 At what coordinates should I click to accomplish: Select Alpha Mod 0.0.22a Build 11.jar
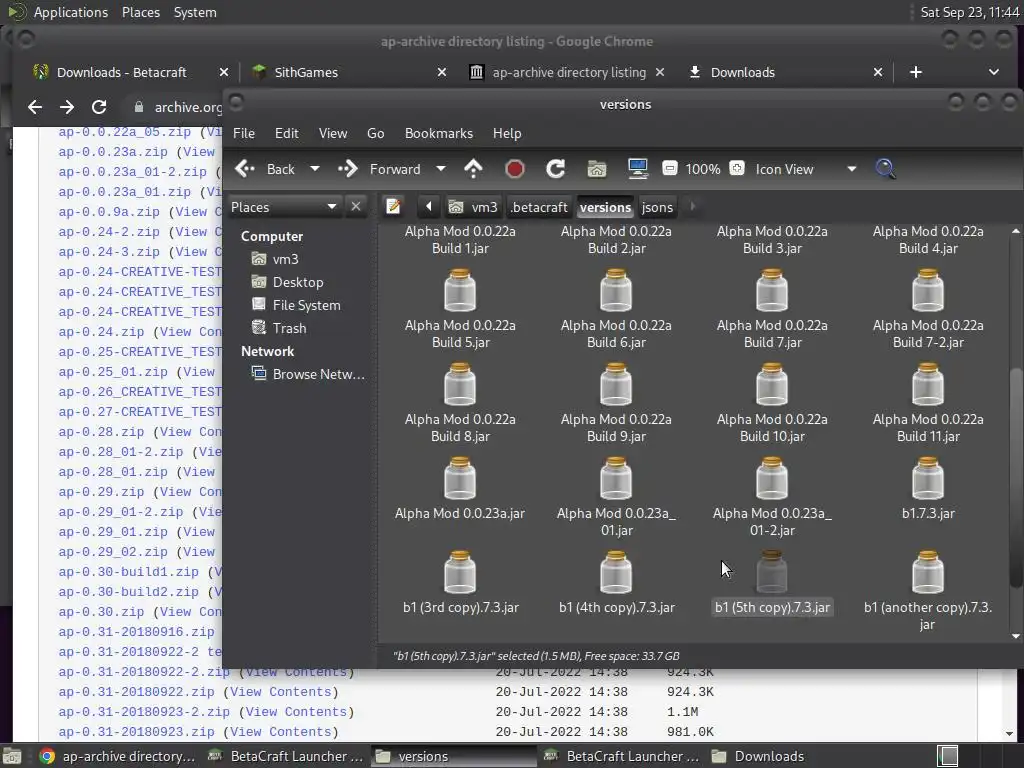tap(928, 402)
